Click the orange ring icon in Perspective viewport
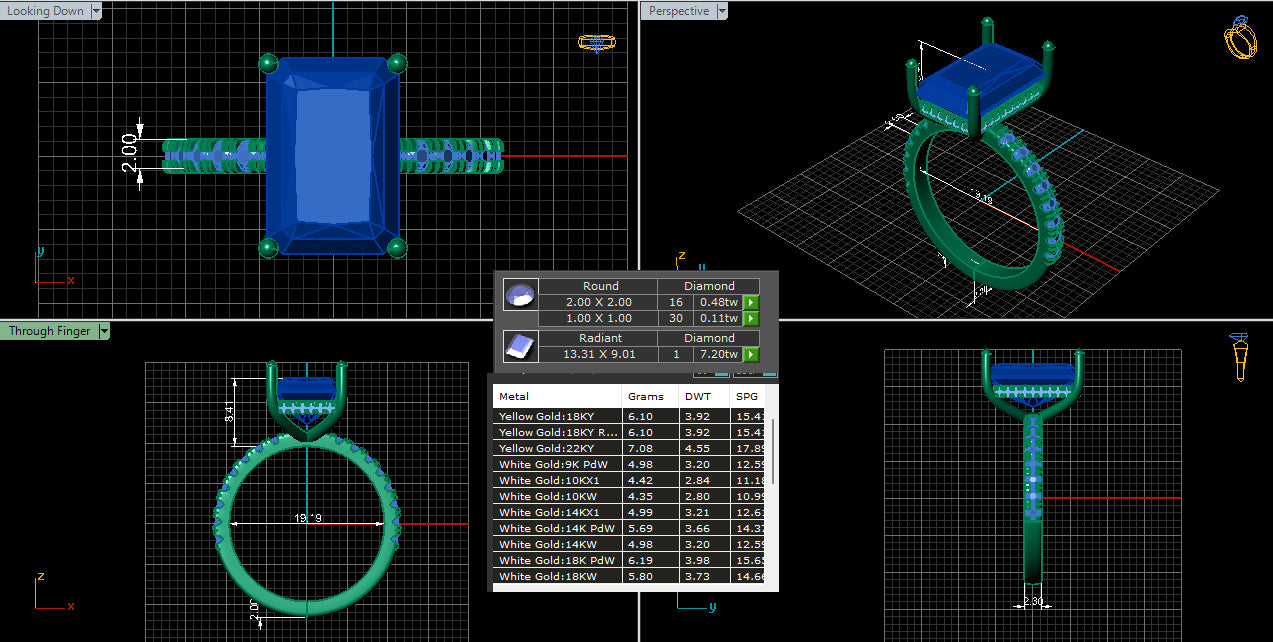The height and width of the screenshot is (642, 1273). coord(1239,39)
